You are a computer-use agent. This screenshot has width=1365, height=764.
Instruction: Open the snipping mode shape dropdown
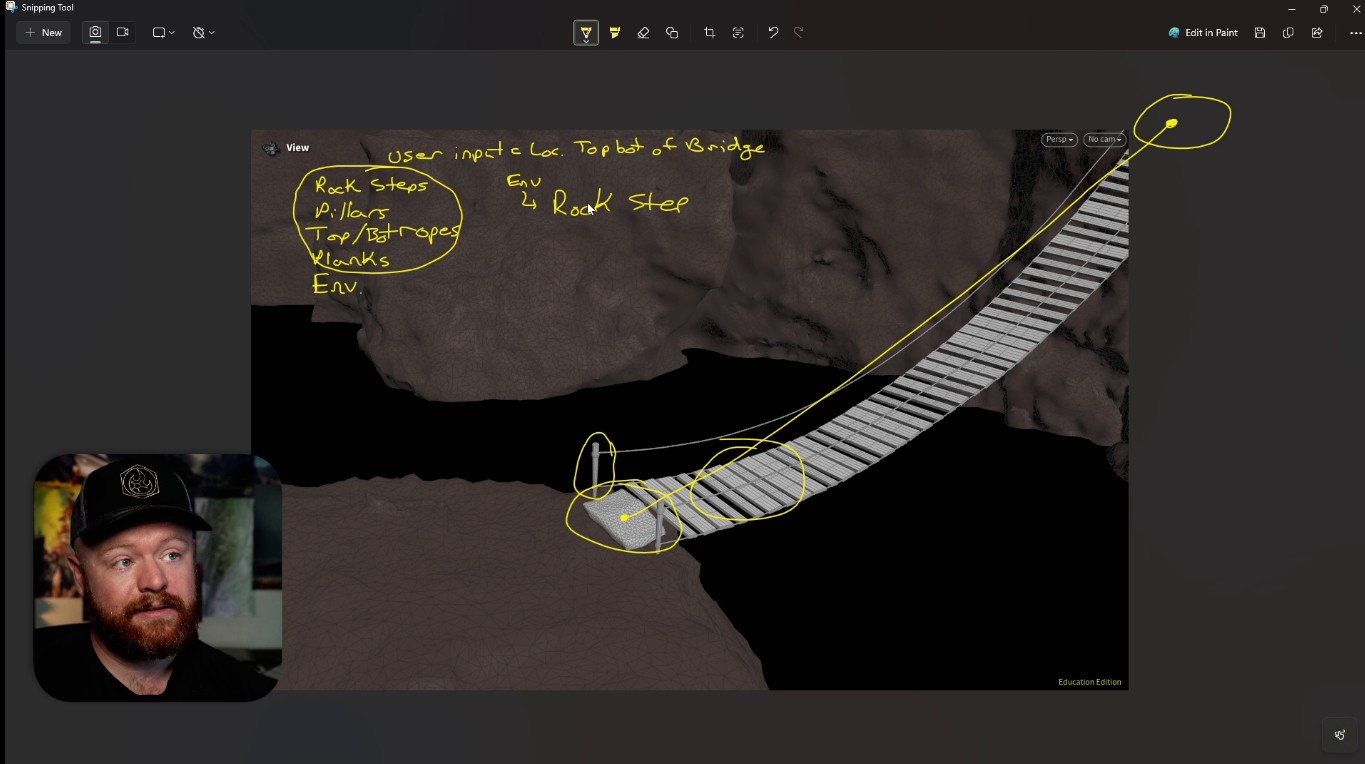tap(163, 33)
